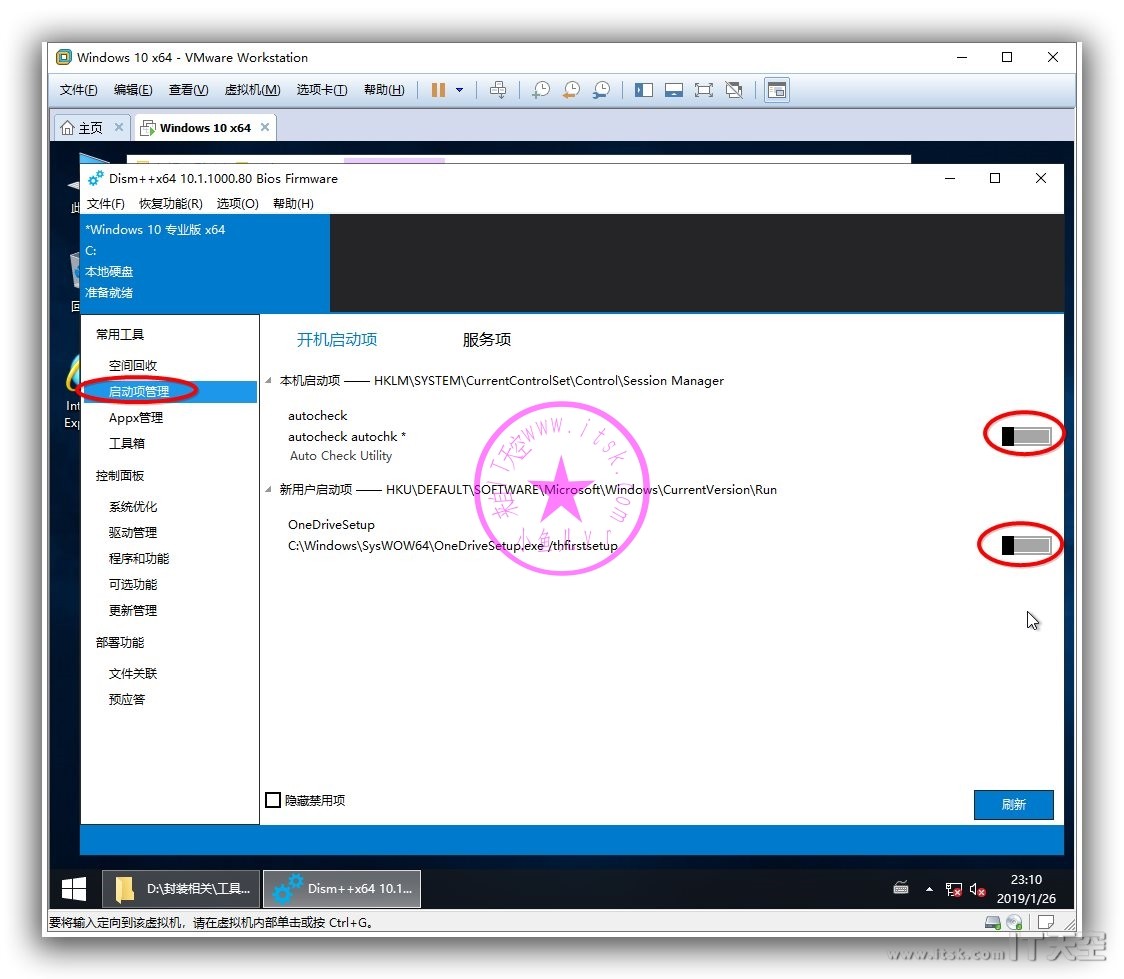Viewport: 1124px width, 979px height.
Task: Collapse the 本机启动项 group
Action: click(268, 381)
